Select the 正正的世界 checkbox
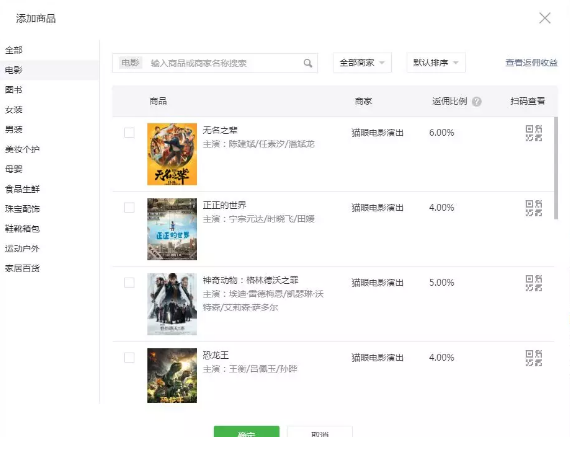Screen dimensions: 570x460 pyautogui.click(x=129, y=207)
